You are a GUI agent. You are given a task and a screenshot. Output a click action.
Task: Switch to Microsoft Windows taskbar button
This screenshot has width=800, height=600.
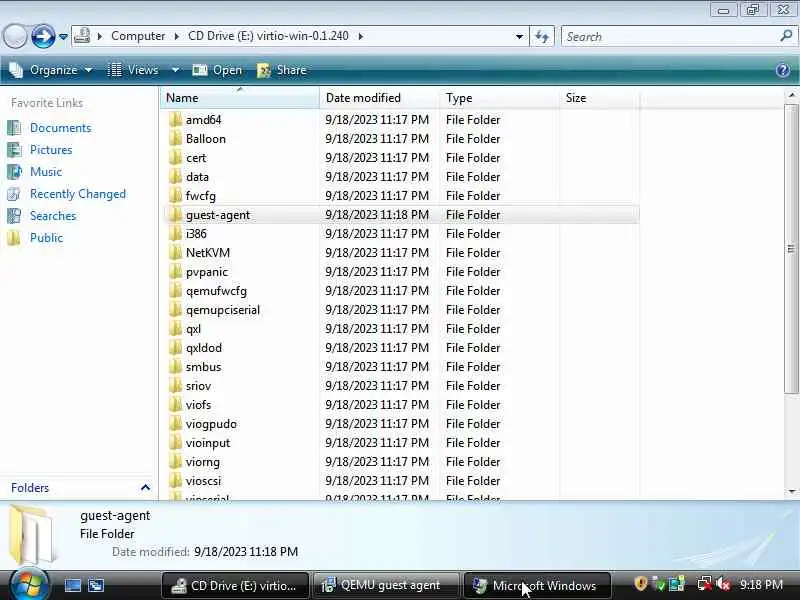click(x=536, y=585)
